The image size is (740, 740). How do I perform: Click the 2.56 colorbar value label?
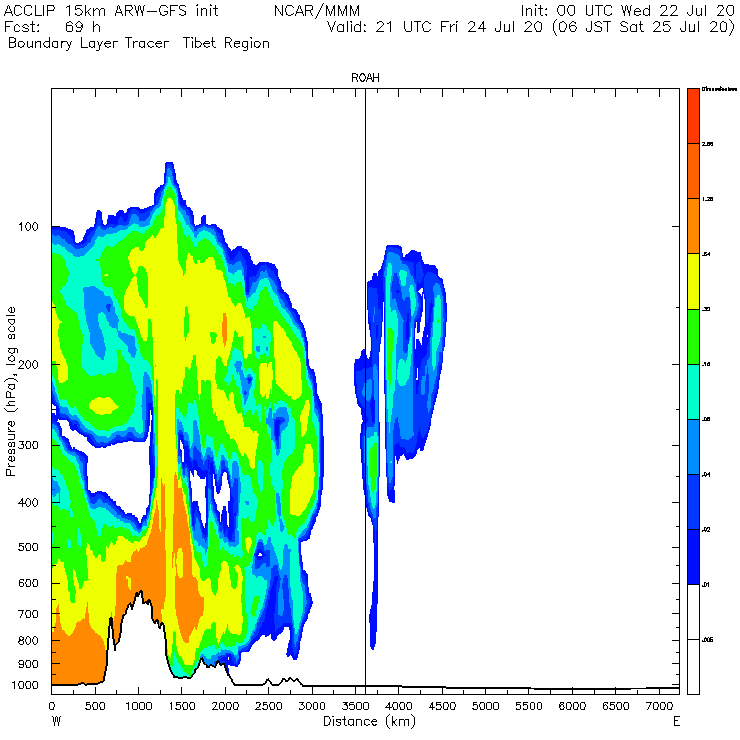coord(707,144)
